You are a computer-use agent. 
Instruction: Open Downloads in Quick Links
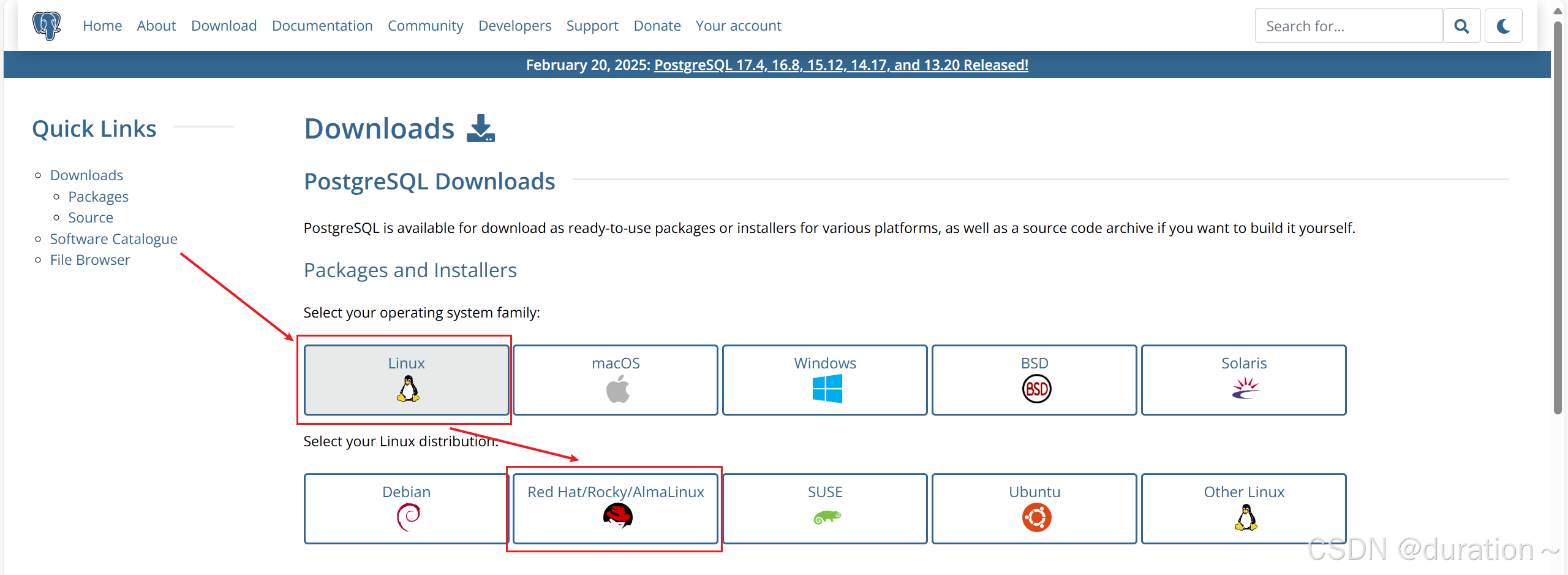pos(86,175)
